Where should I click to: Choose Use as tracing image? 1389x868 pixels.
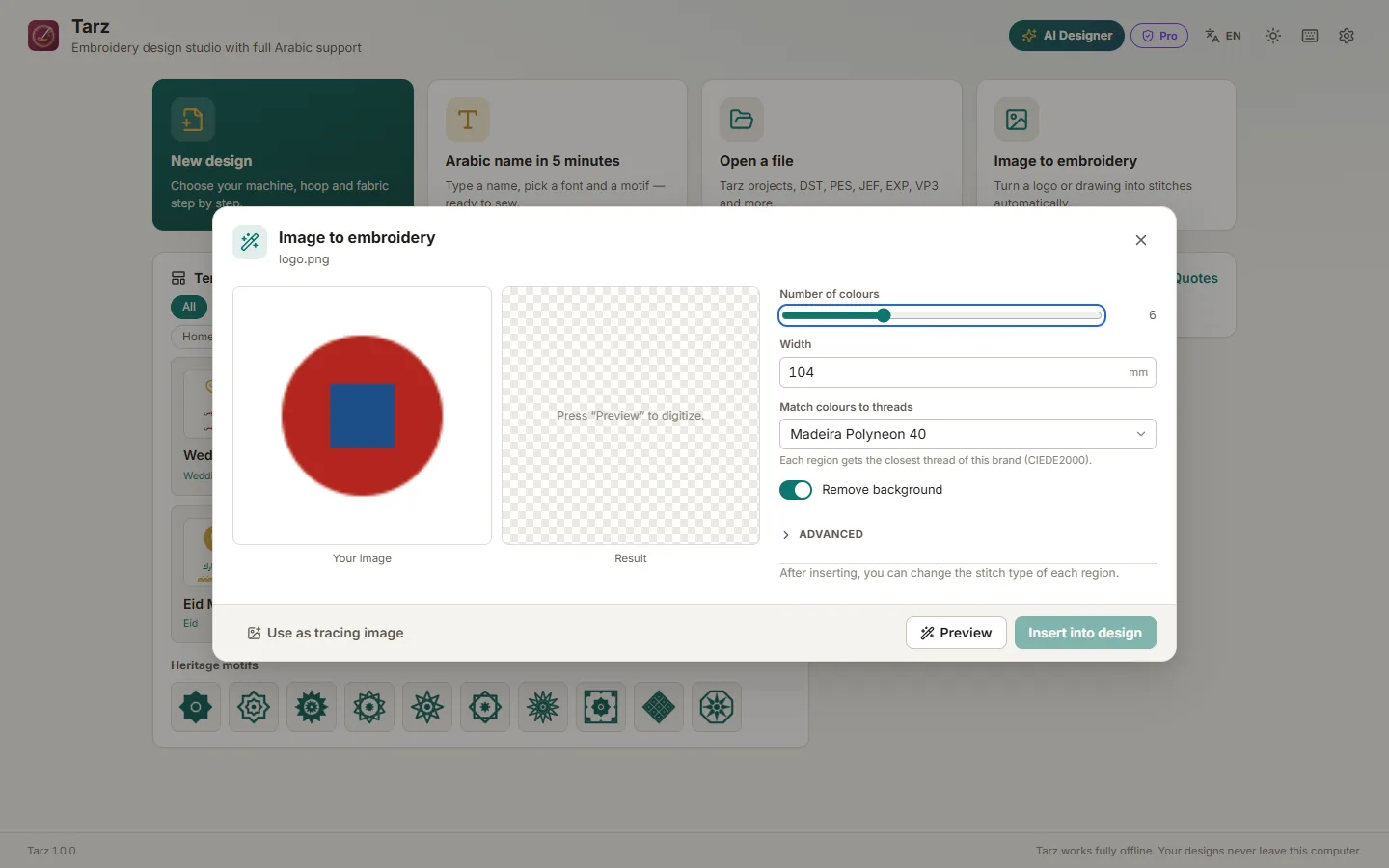[325, 633]
